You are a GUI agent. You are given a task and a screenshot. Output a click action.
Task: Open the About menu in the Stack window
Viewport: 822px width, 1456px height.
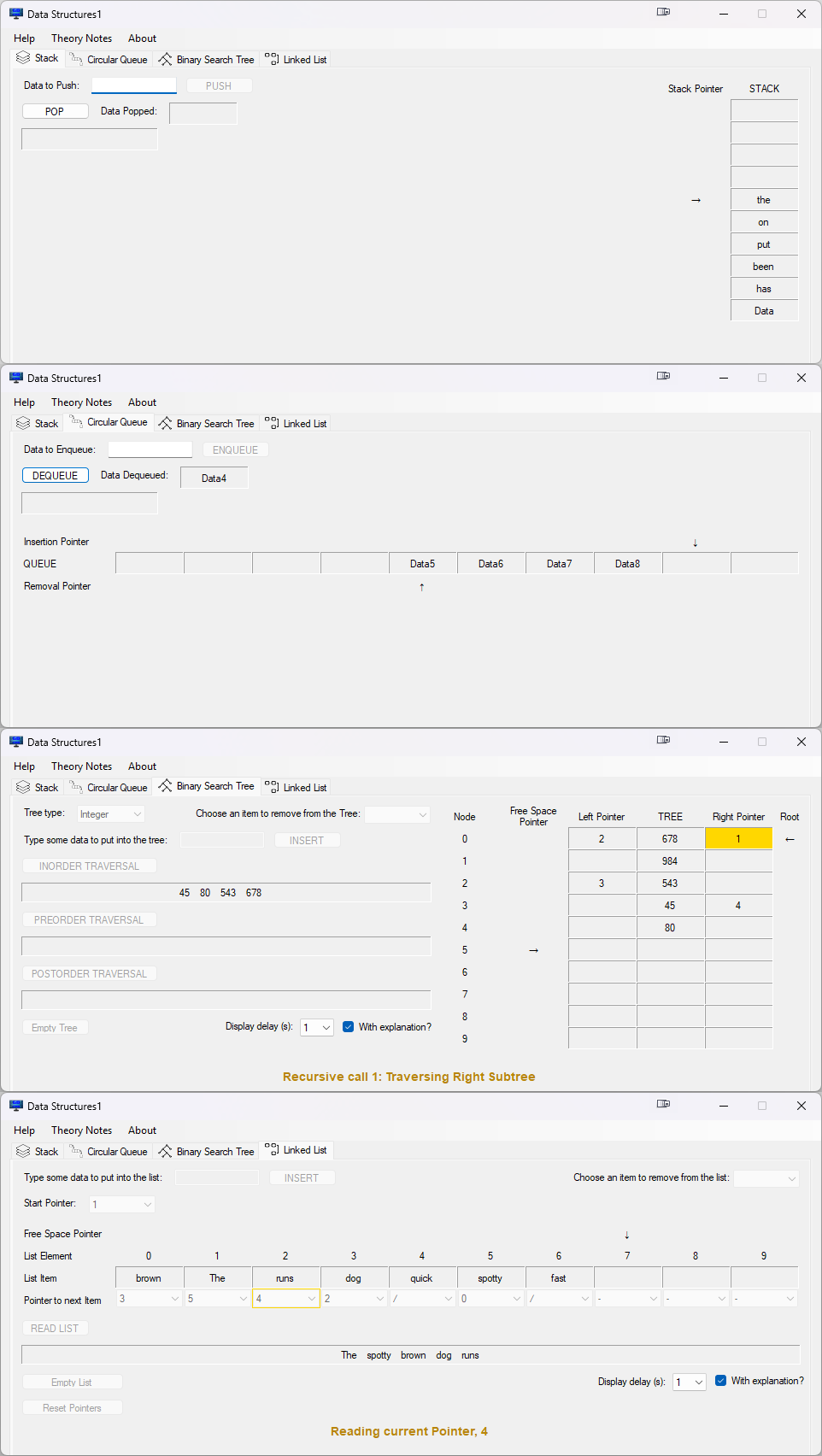pos(142,38)
